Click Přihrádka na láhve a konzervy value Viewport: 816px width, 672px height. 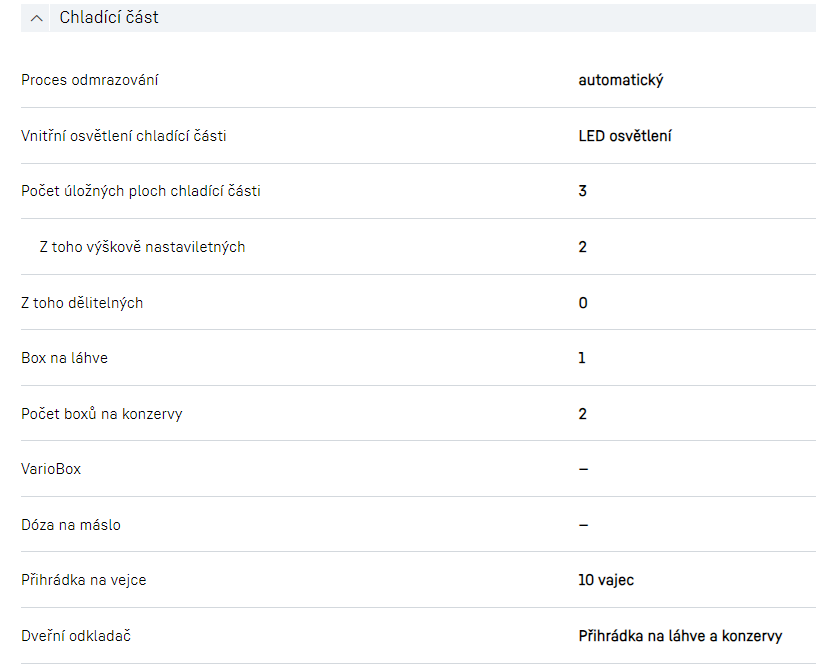point(680,636)
